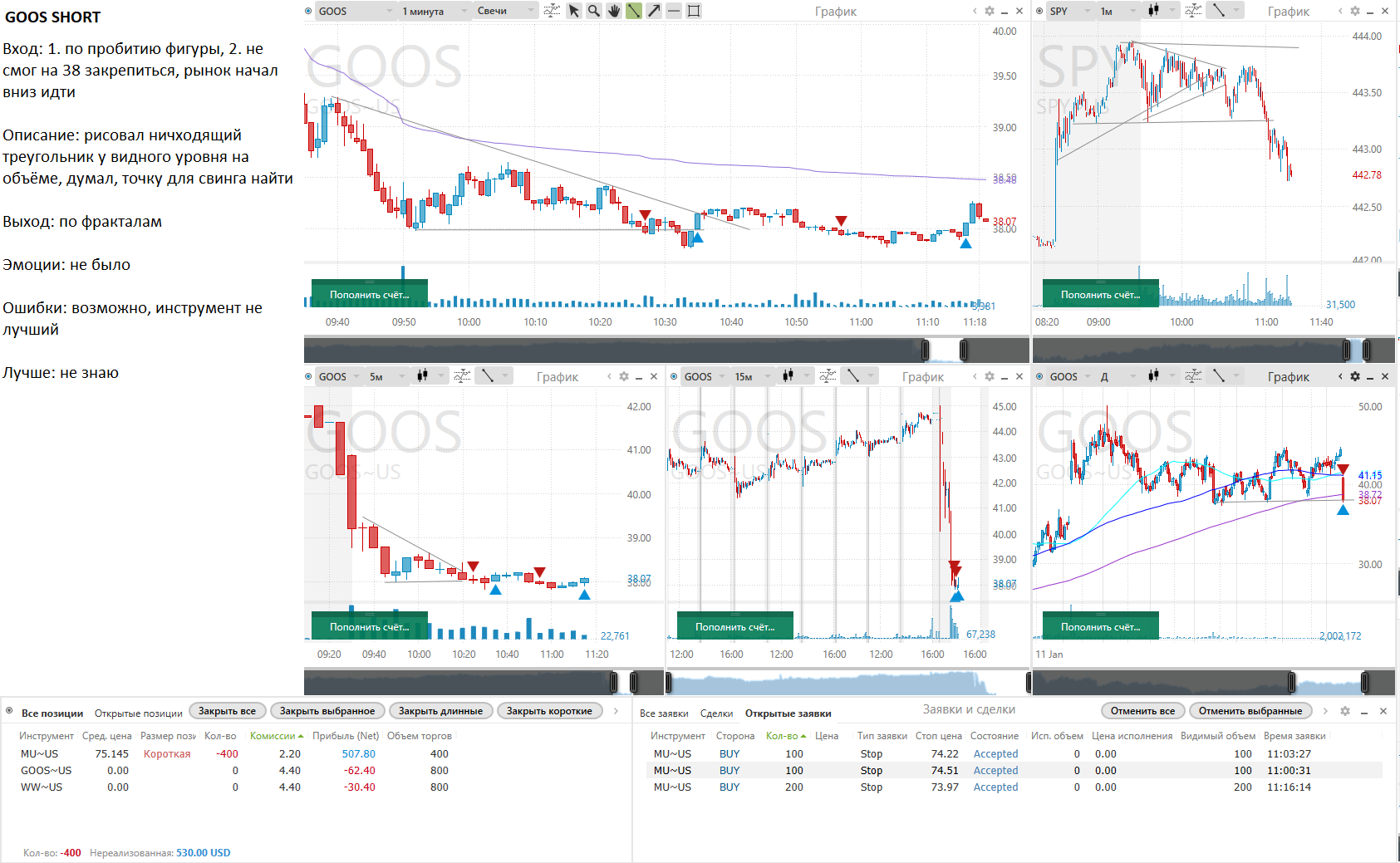The height and width of the screenshot is (863, 1400).
Task: Toggle link radio button on GOOS 15м chart
Action: (x=674, y=376)
